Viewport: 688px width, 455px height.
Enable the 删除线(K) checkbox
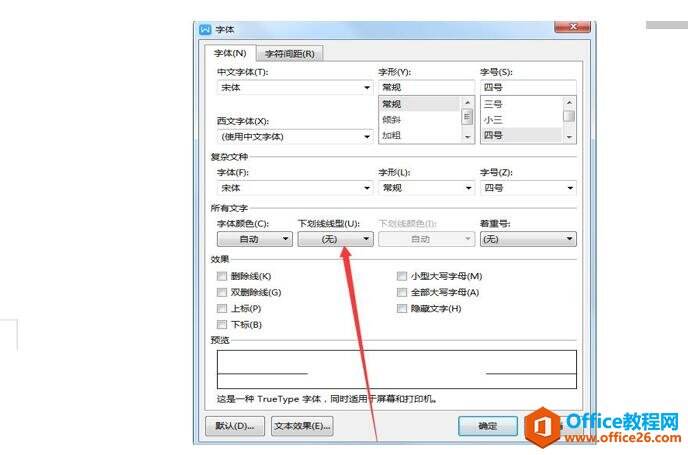(x=222, y=276)
